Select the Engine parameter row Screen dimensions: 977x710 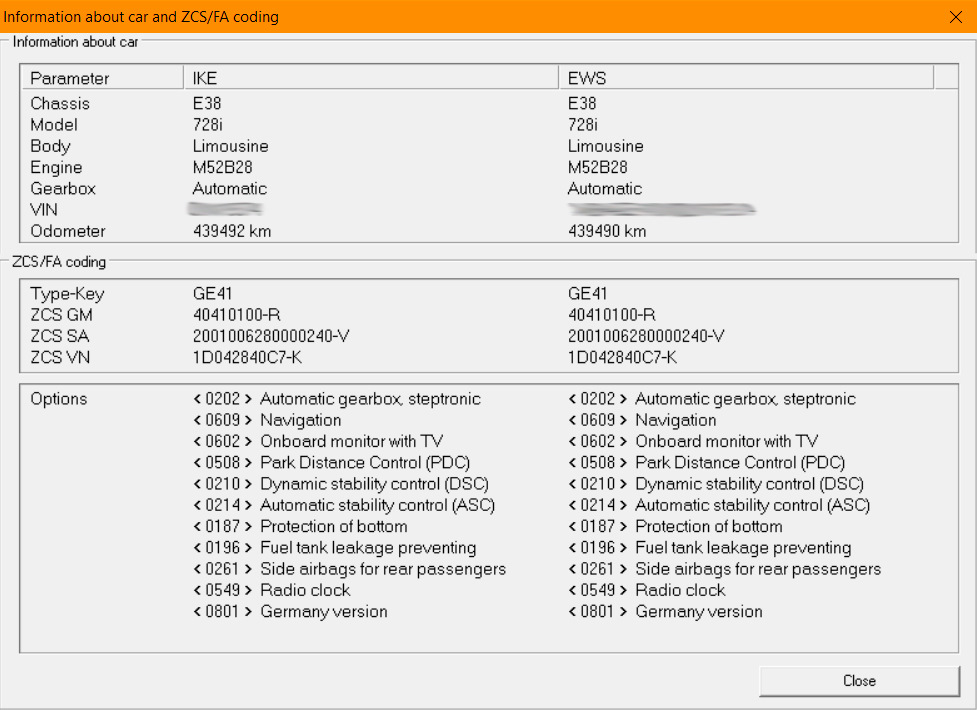click(56, 168)
